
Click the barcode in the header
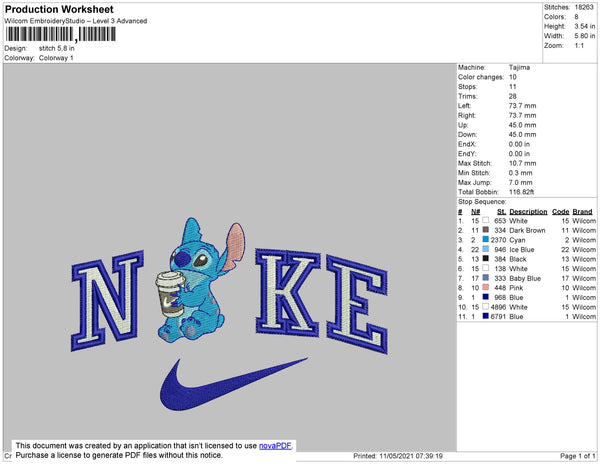click(60, 34)
